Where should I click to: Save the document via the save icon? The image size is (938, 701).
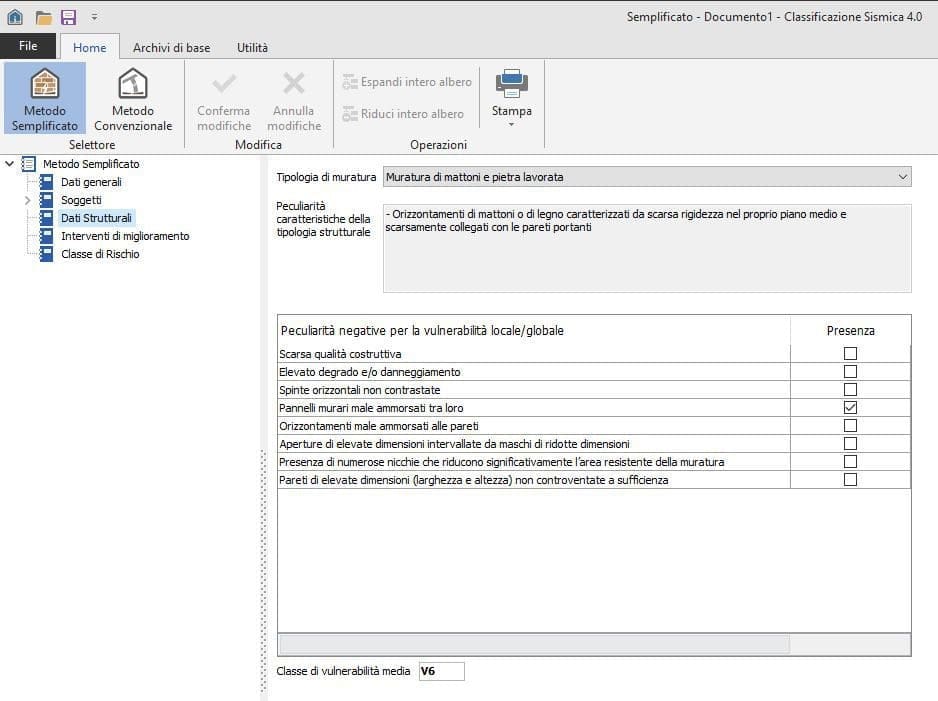(x=66, y=15)
